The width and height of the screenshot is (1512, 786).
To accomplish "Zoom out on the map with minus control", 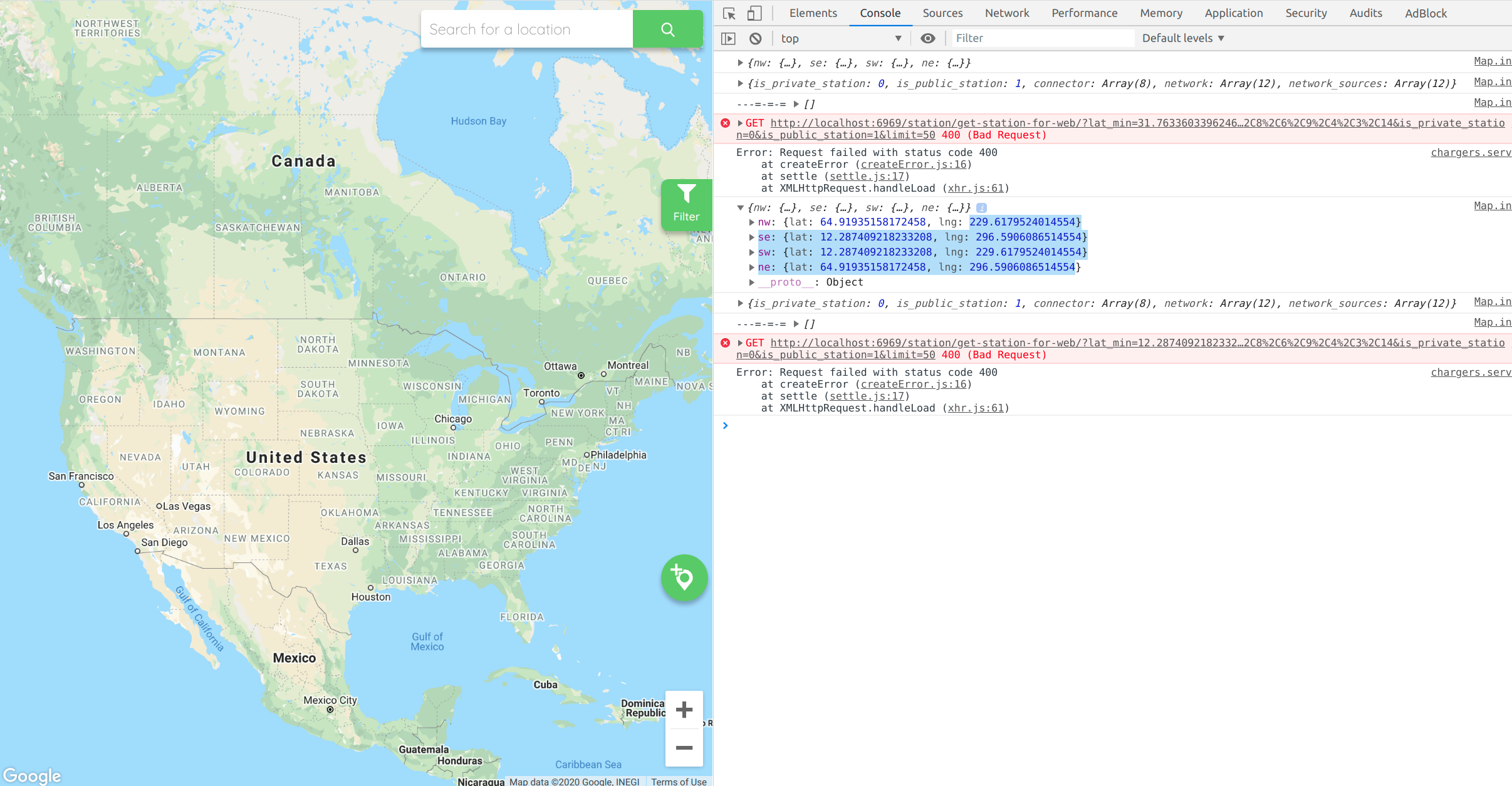I will tap(684, 748).
